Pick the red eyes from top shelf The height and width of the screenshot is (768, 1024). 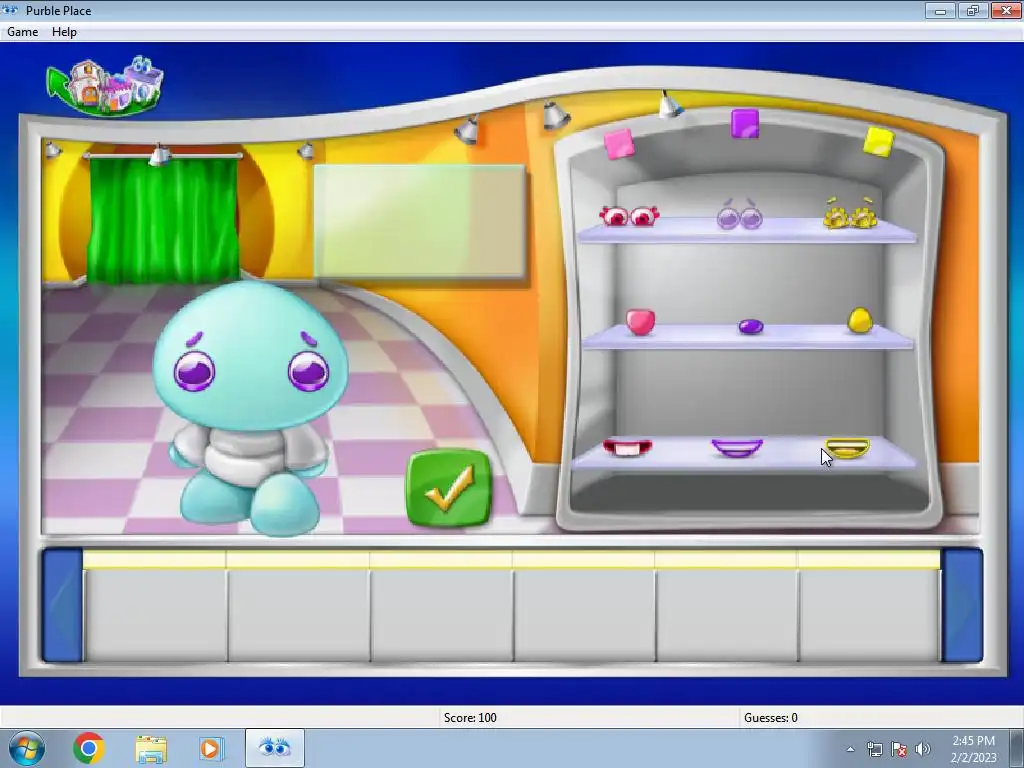[x=629, y=216]
